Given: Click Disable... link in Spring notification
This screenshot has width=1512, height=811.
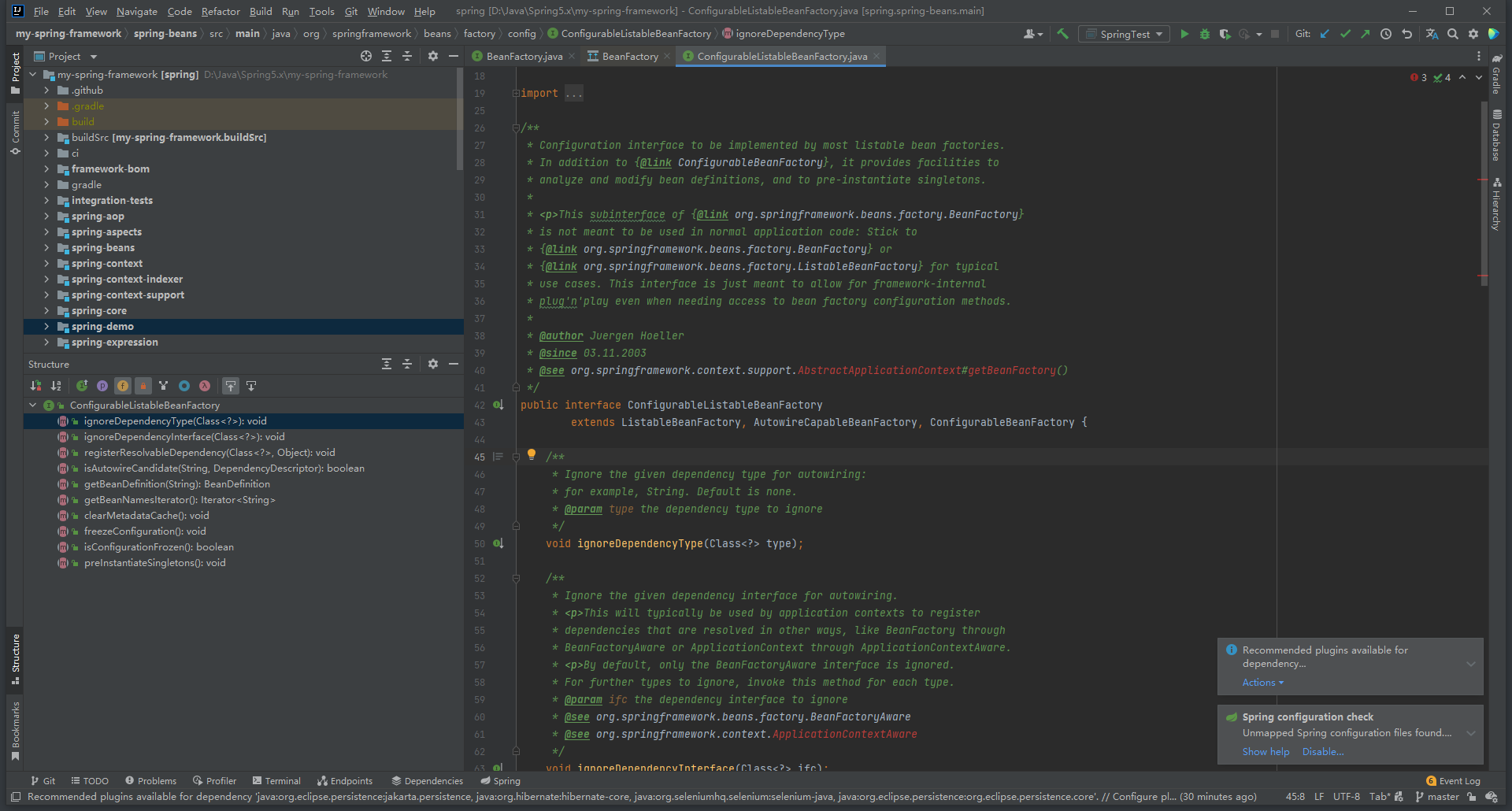Looking at the screenshot, I should 1323,752.
